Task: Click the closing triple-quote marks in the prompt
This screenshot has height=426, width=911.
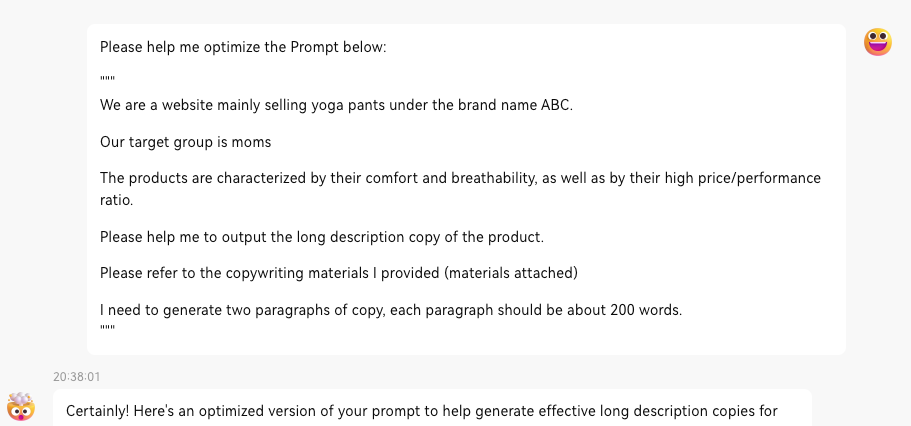Action: pyautogui.click(x=107, y=328)
